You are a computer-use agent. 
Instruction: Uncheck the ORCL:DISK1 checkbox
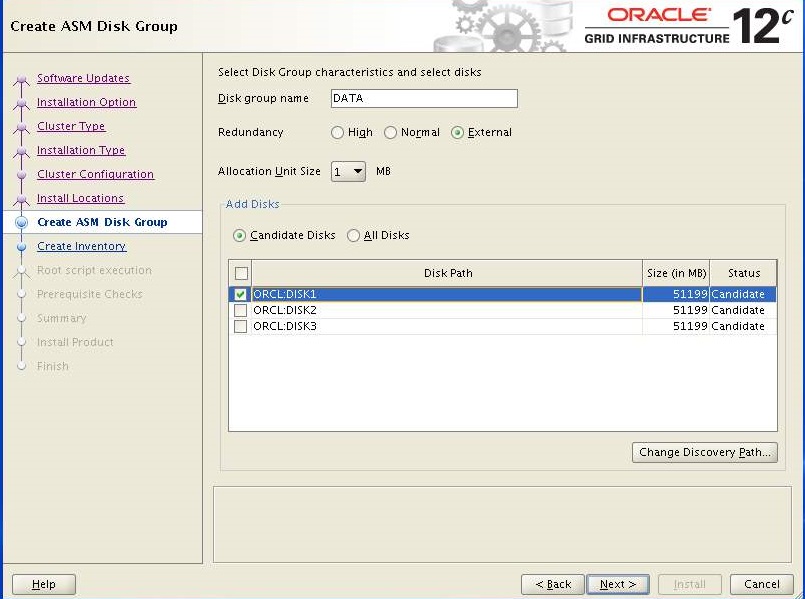pos(240,295)
